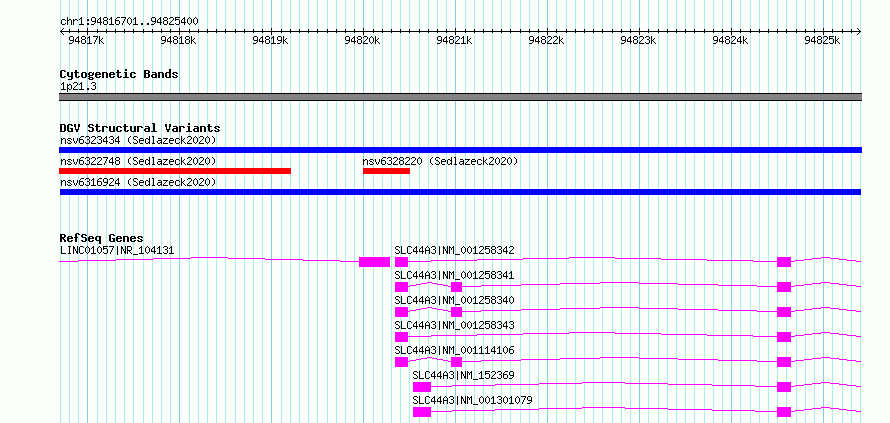Select the last visible exon of NM_152369

[x=784, y=387]
